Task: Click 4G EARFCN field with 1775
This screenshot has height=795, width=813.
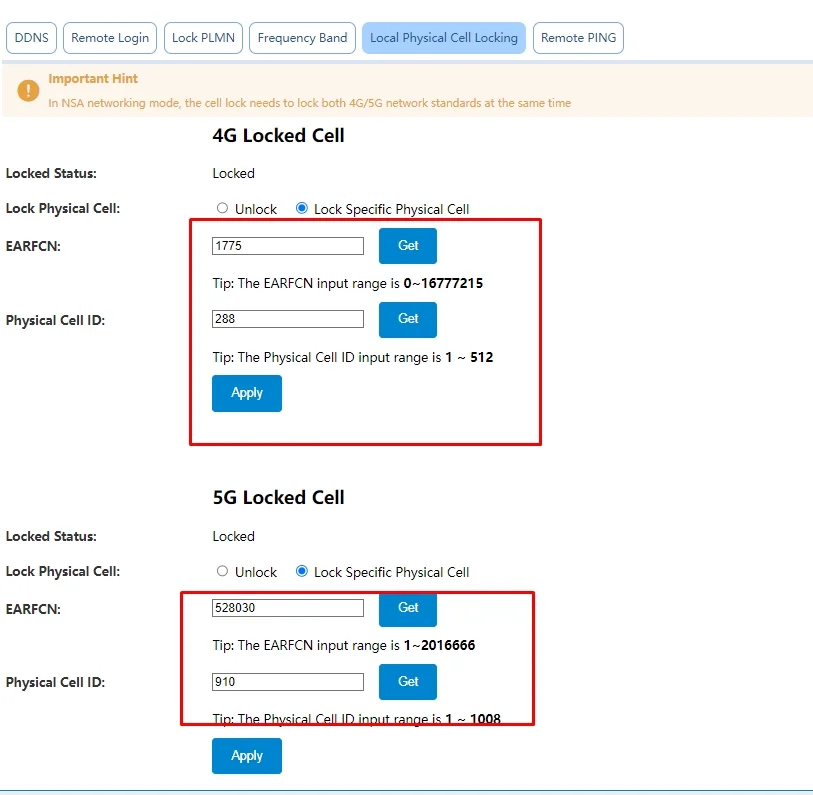Action: [x=288, y=246]
